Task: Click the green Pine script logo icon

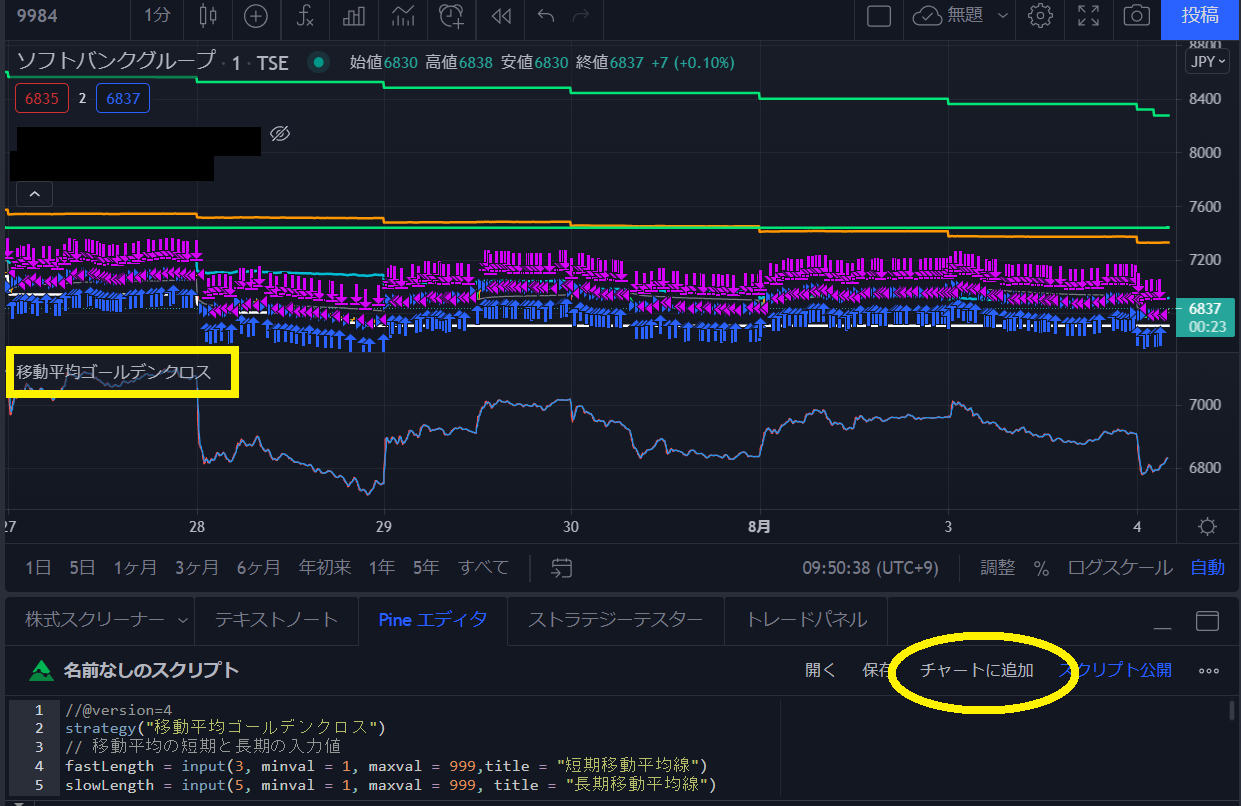Action: [41, 670]
